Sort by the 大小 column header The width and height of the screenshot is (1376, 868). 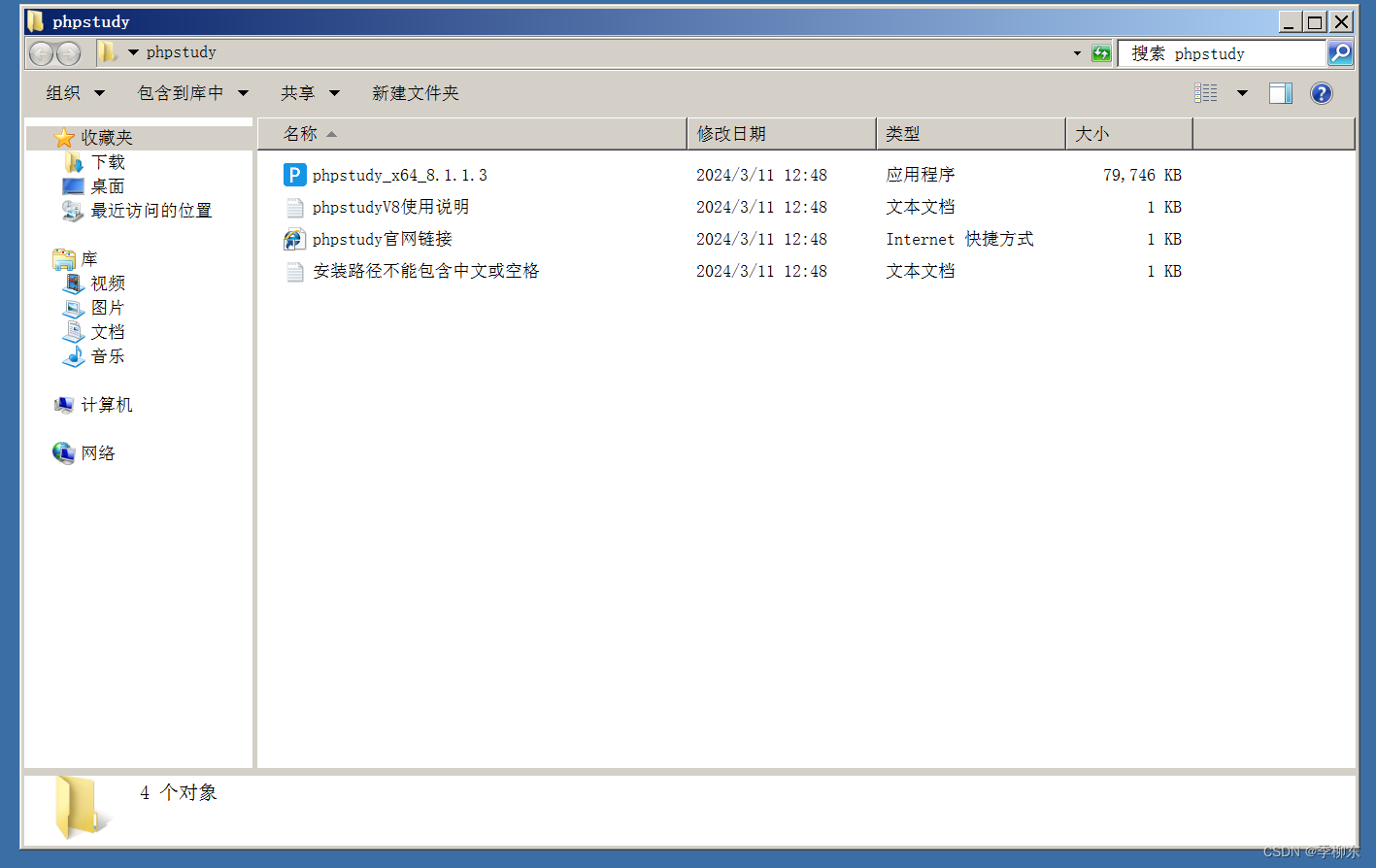1129,134
